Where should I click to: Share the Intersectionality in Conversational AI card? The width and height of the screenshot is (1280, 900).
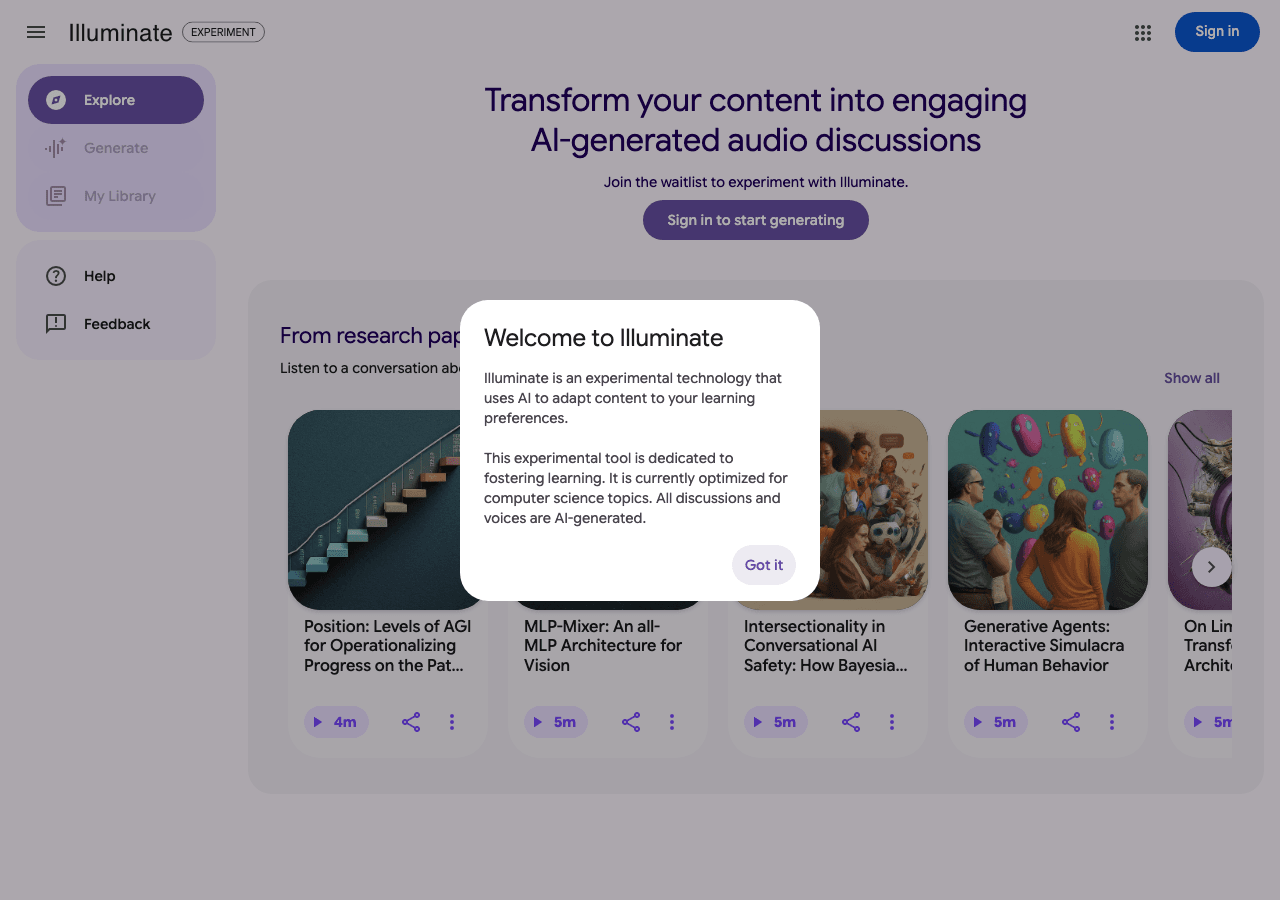851,722
